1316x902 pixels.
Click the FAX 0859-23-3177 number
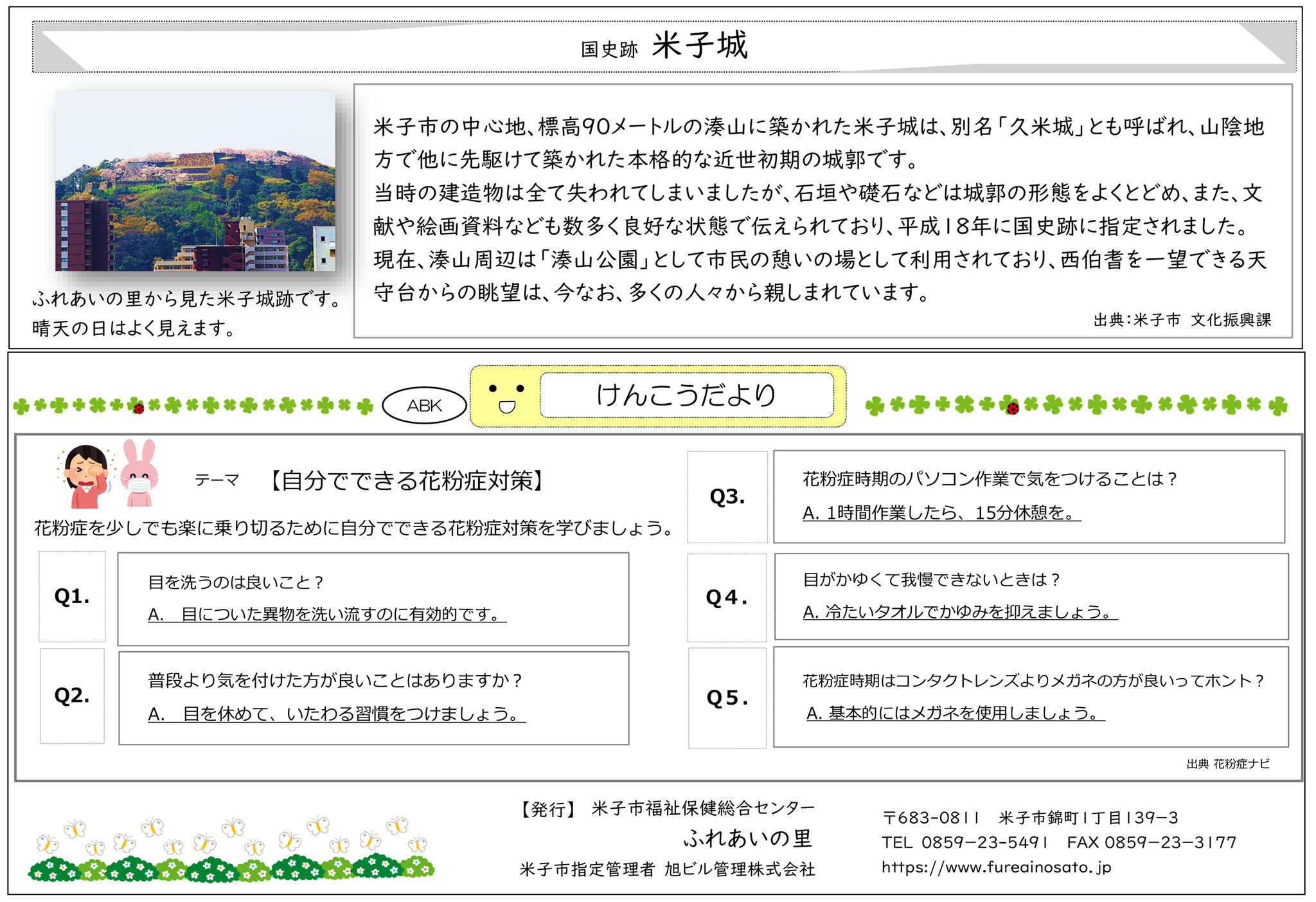click(1151, 842)
